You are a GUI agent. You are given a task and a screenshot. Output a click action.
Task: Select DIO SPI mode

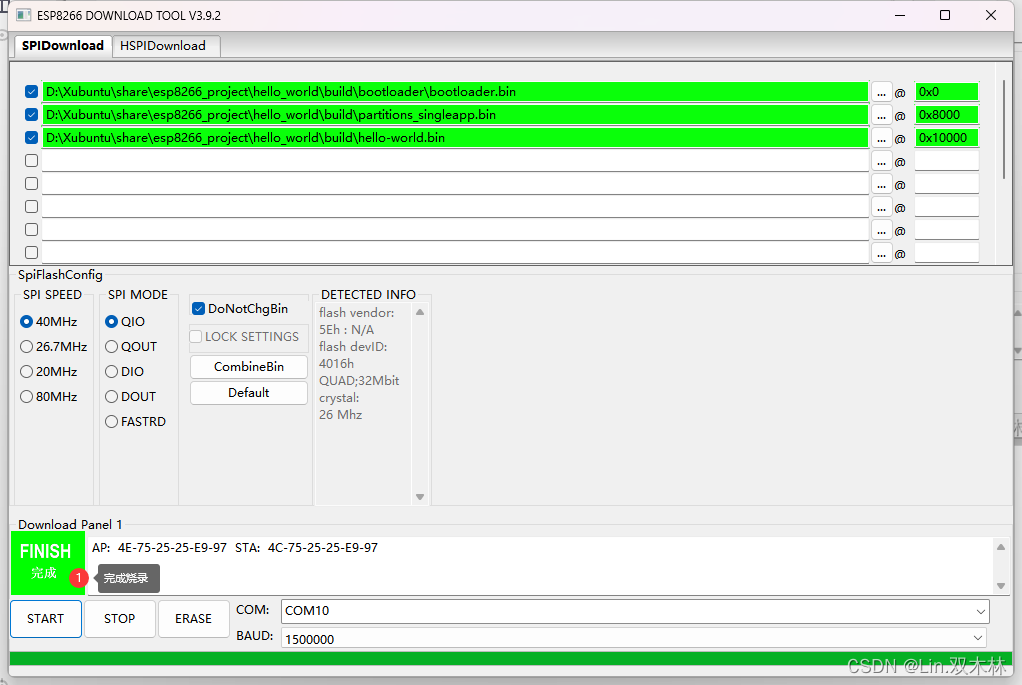pyautogui.click(x=111, y=371)
